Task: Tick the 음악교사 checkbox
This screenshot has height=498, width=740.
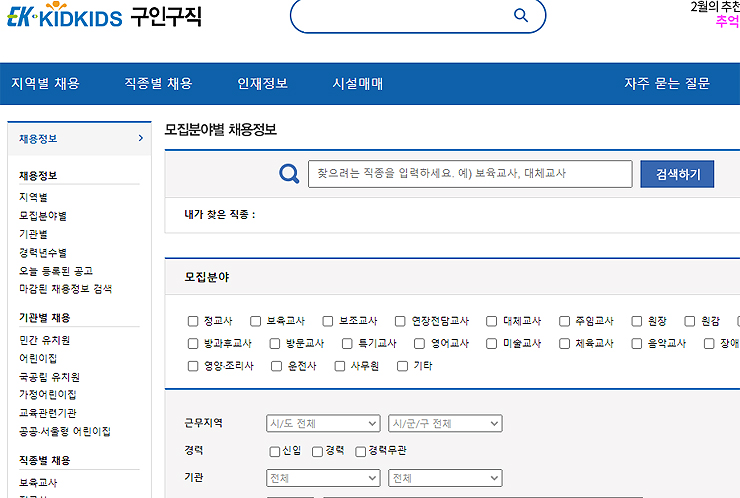Action: [x=637, y=344]
